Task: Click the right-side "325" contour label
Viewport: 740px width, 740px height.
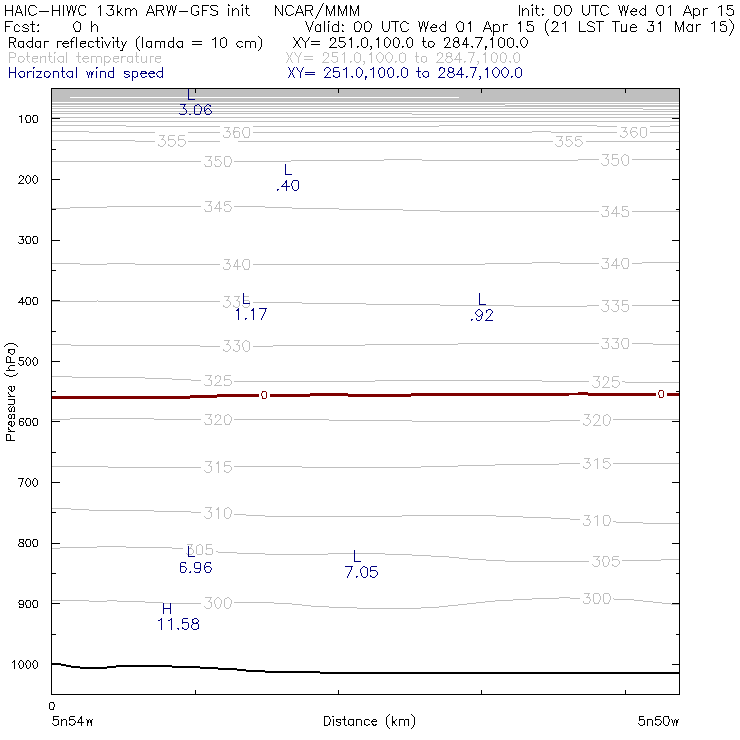Action: [605, 382]
